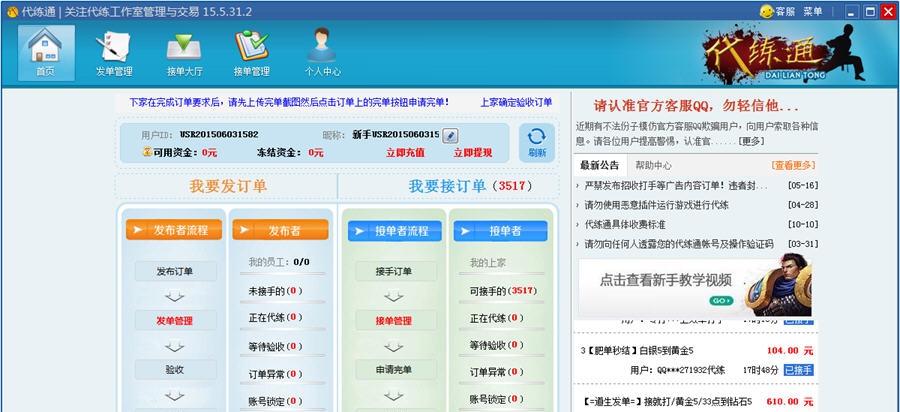Click the user ID USR201506031582
Viewport: 900px width, 412px height.
coord(219,134)
